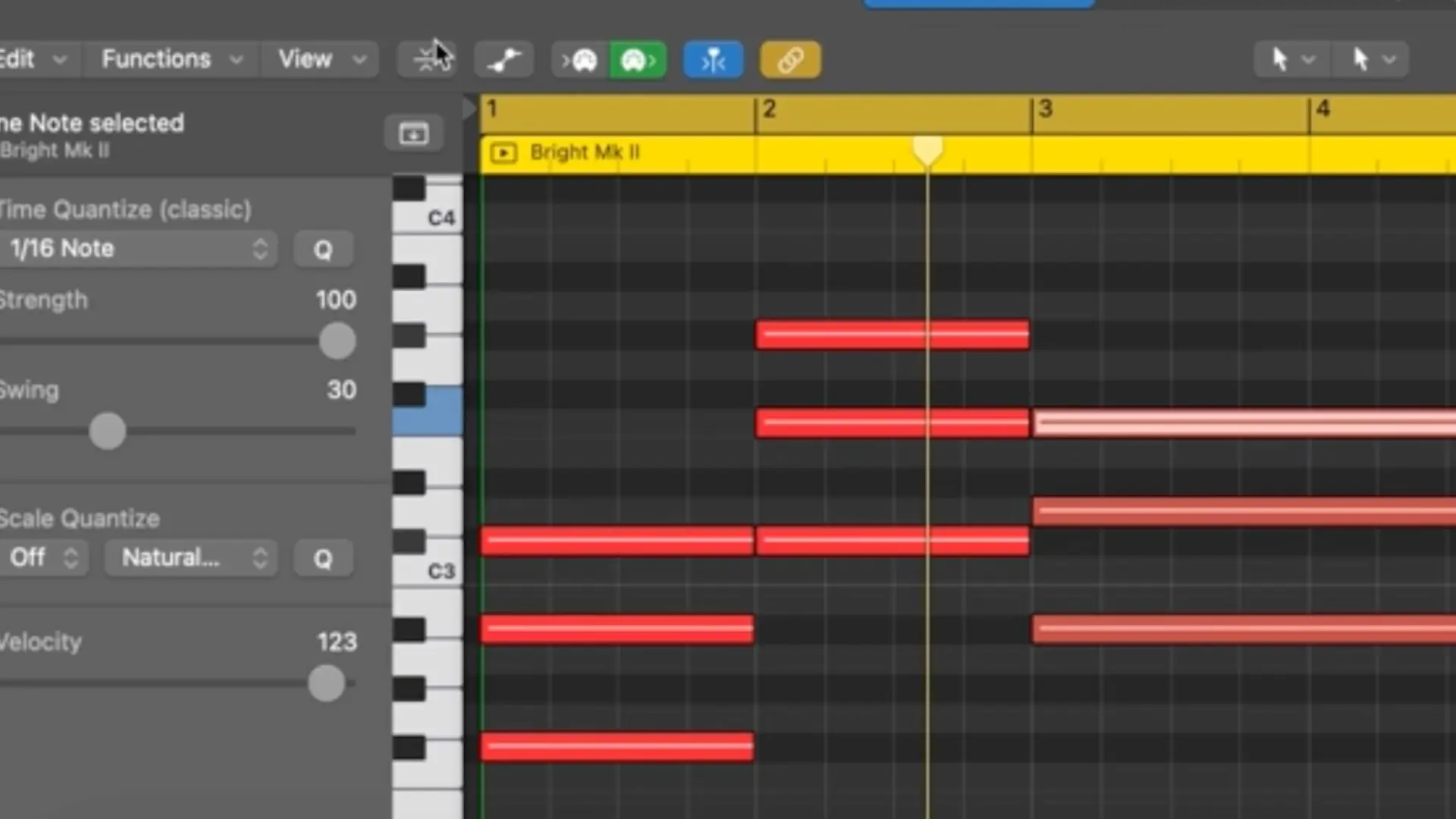The height and width of the screenshot is (819, 1456).
Task: Open the Functions menu
Action: (173, 59)
